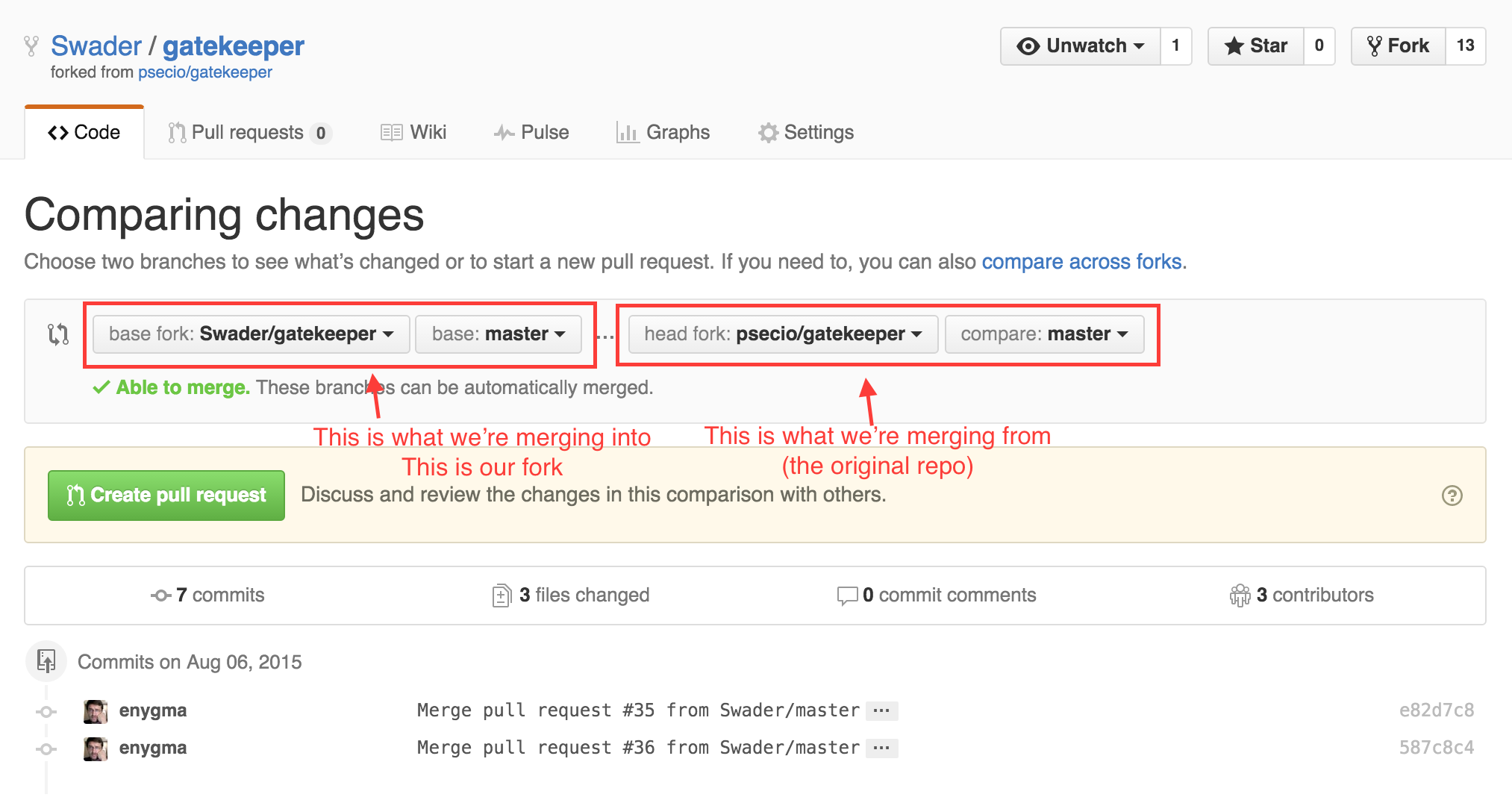Expand commit message ellipsis for pull request #35
This screenshot has height=797, width=1512.
pos(881,710)
